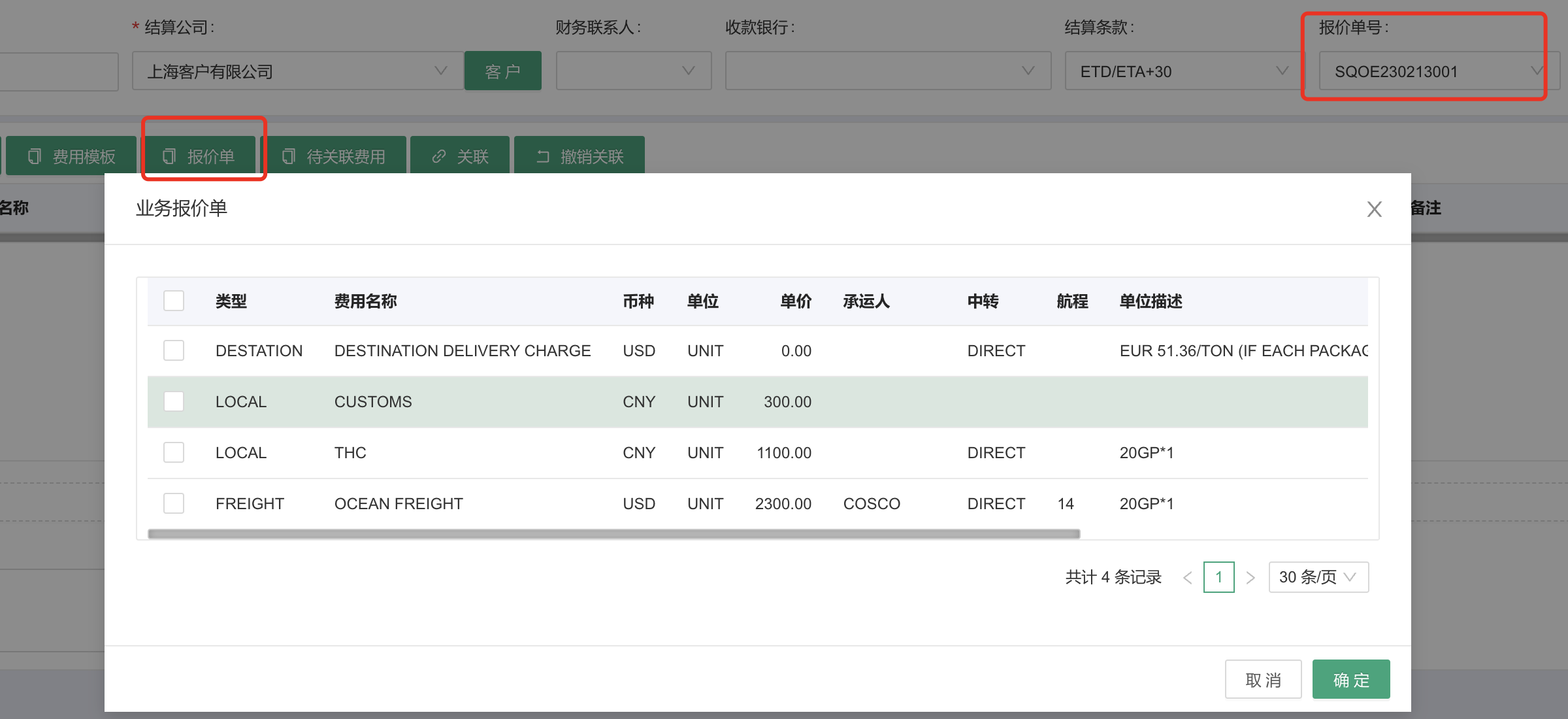Open the 费用模板 fee template button

click(x=71, y=156)
